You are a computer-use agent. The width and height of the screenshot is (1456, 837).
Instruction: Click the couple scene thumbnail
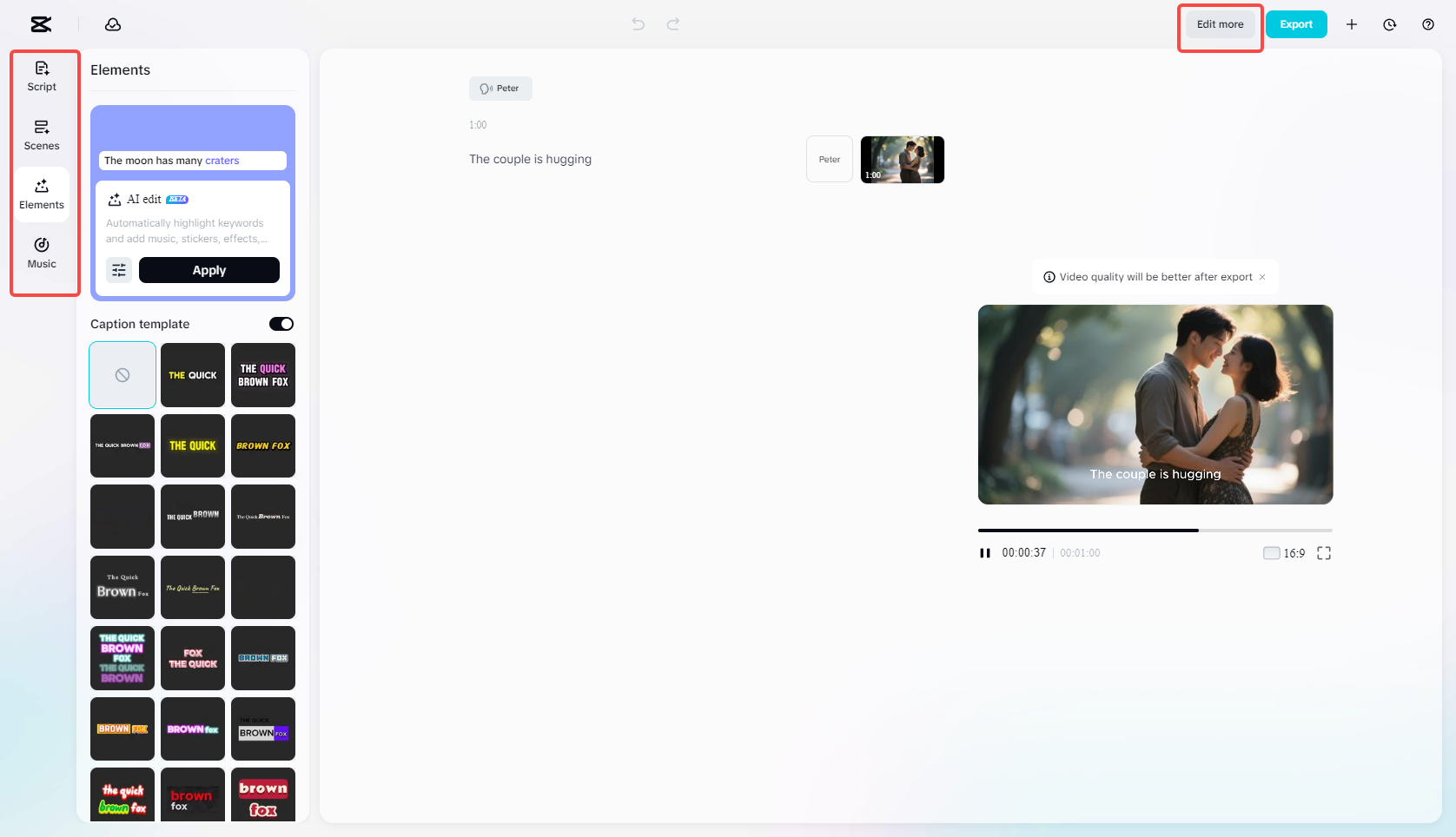coord(903,160)
